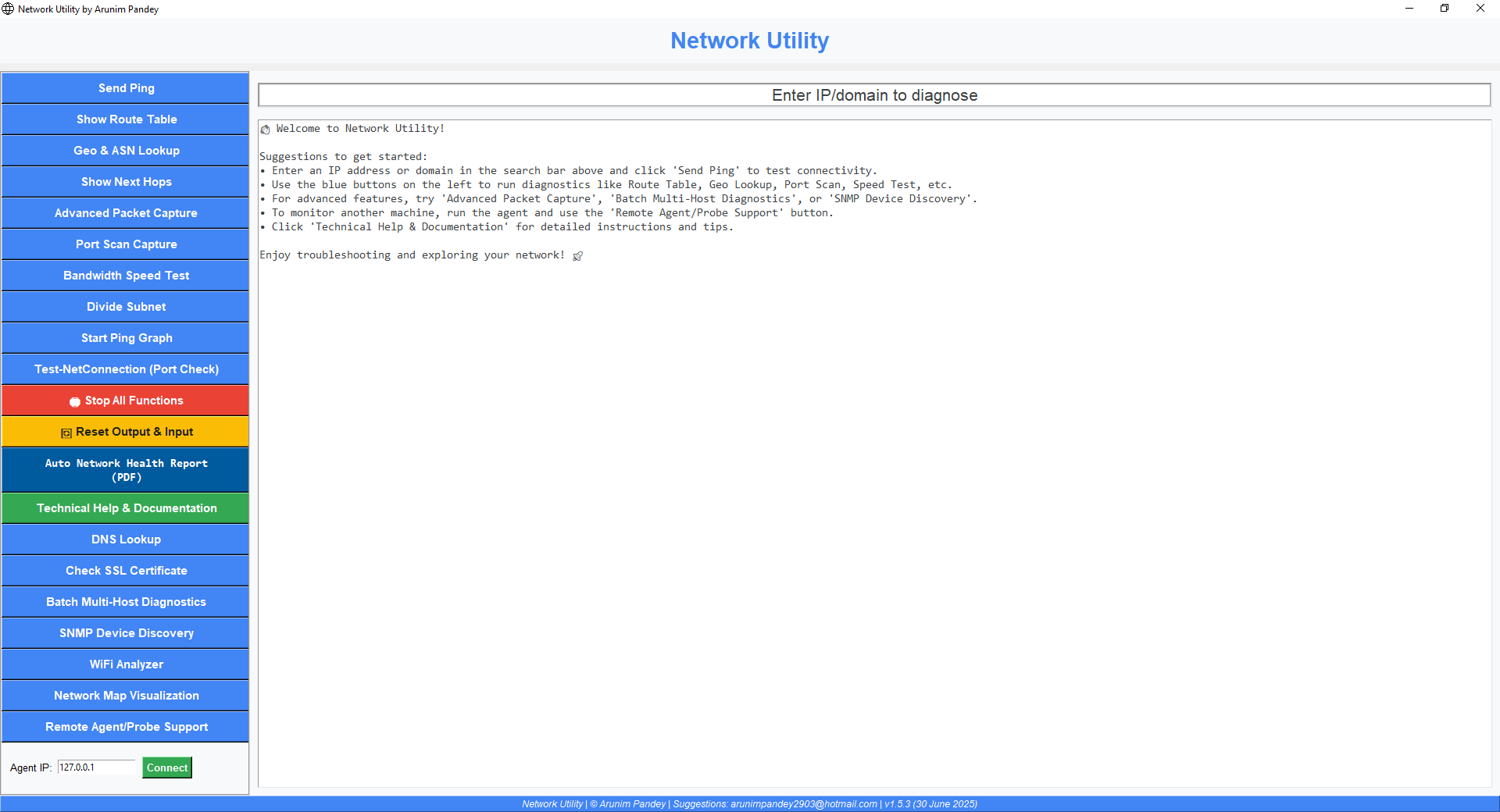Open Divide Subnet tool

(125, 307)
